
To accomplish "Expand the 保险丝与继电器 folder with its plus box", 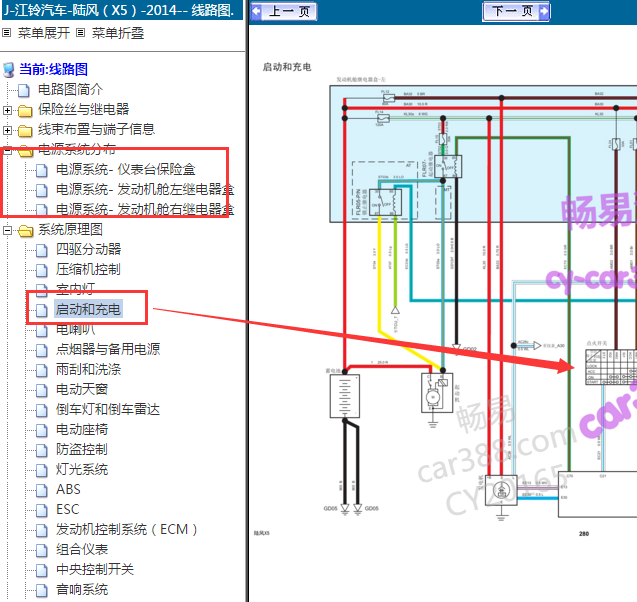I will pos(7,110).
